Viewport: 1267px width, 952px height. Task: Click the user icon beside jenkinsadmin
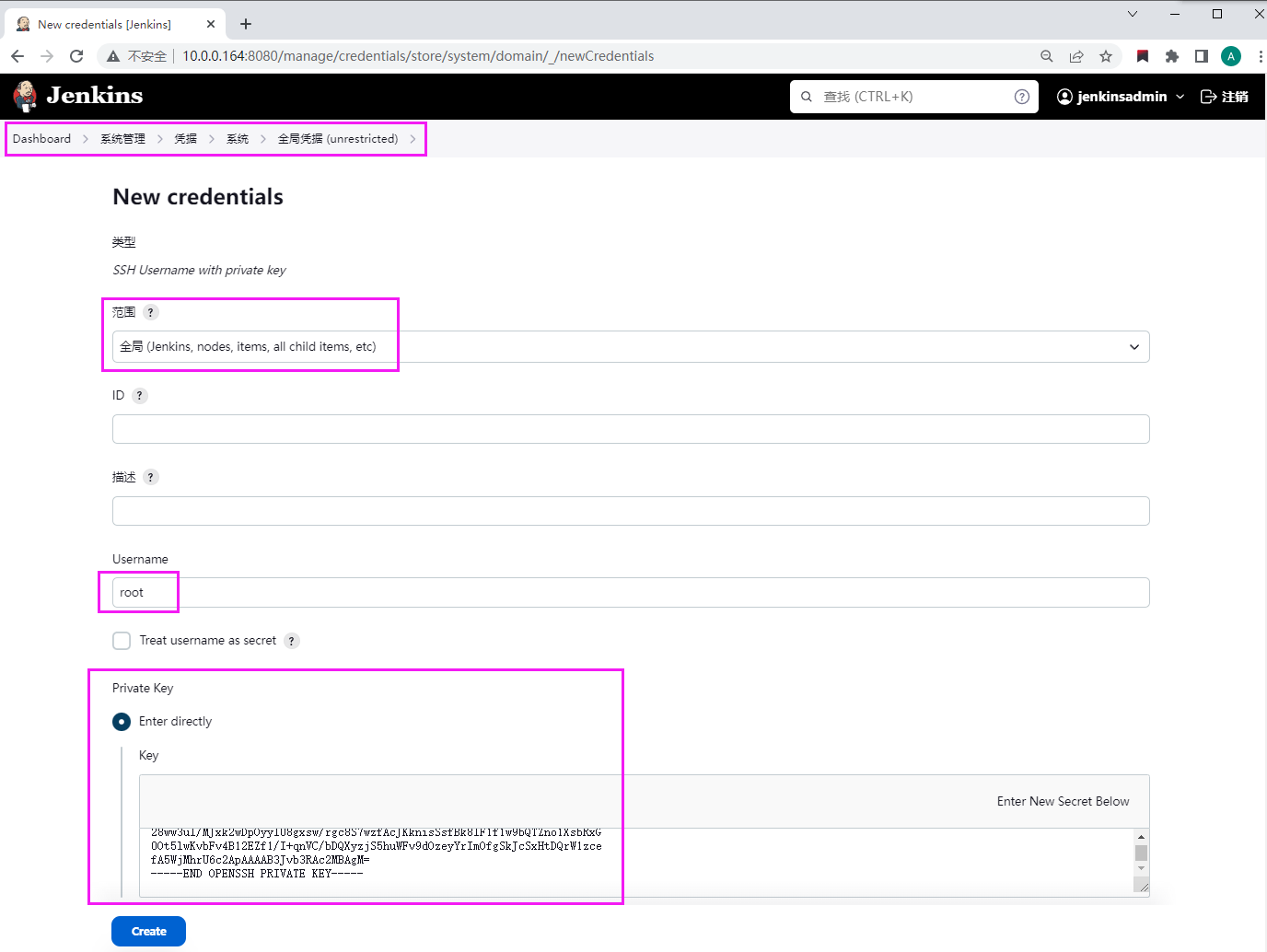coord(1065,97)
